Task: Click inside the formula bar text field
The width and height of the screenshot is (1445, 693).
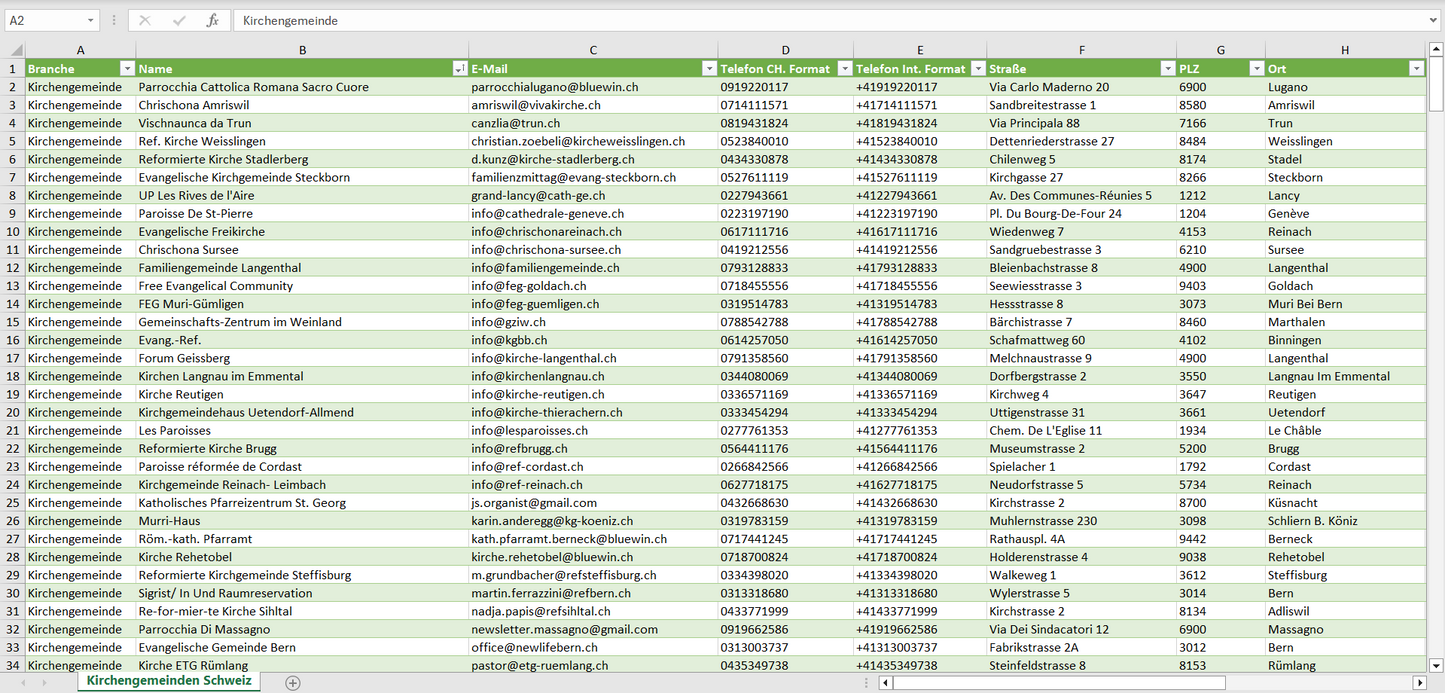Action: [800, 20]
